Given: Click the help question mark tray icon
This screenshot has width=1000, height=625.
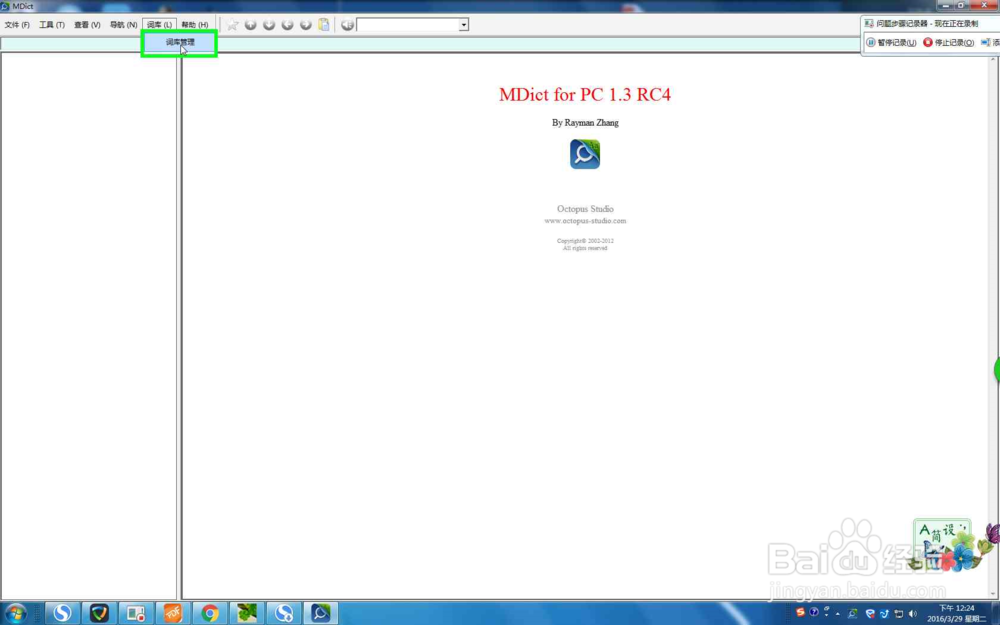Looking at the screenshot, I should (x=814, y=612).
